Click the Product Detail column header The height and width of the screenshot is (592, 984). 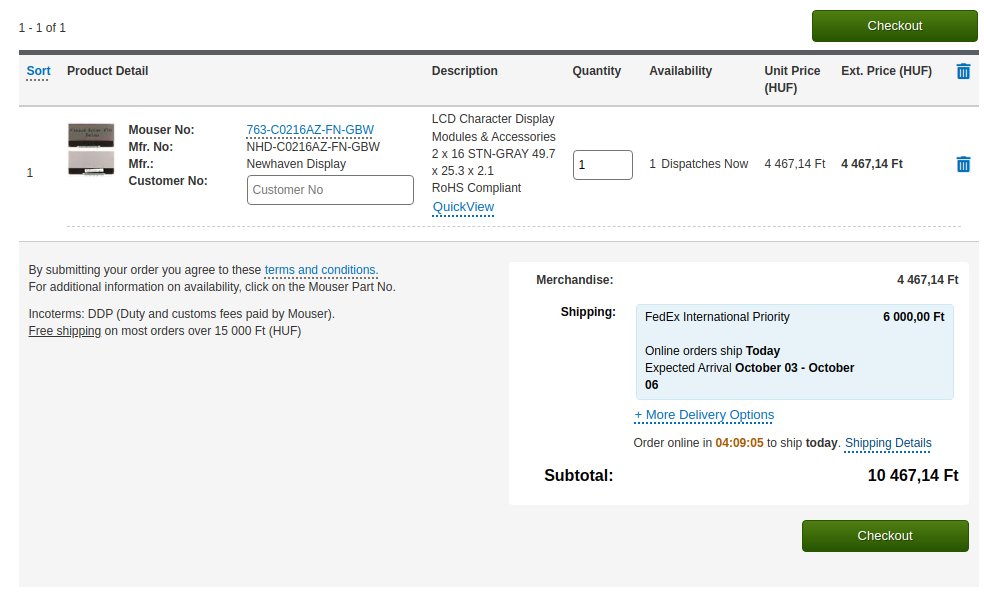[107, 71]
